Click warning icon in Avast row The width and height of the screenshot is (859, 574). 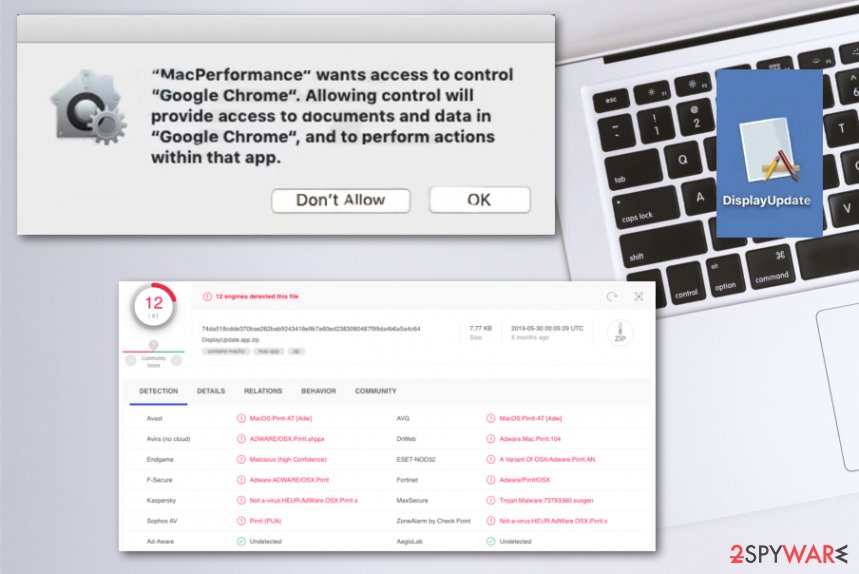coord(241,418)
